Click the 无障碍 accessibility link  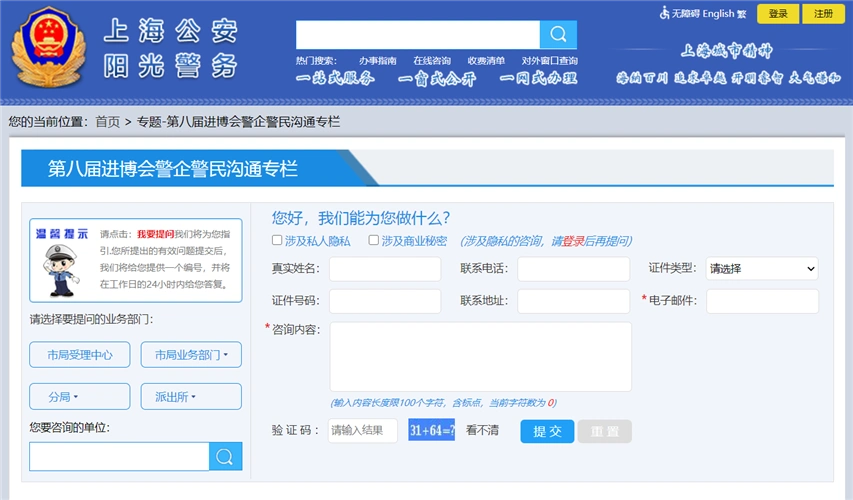[x=685, y=14]
